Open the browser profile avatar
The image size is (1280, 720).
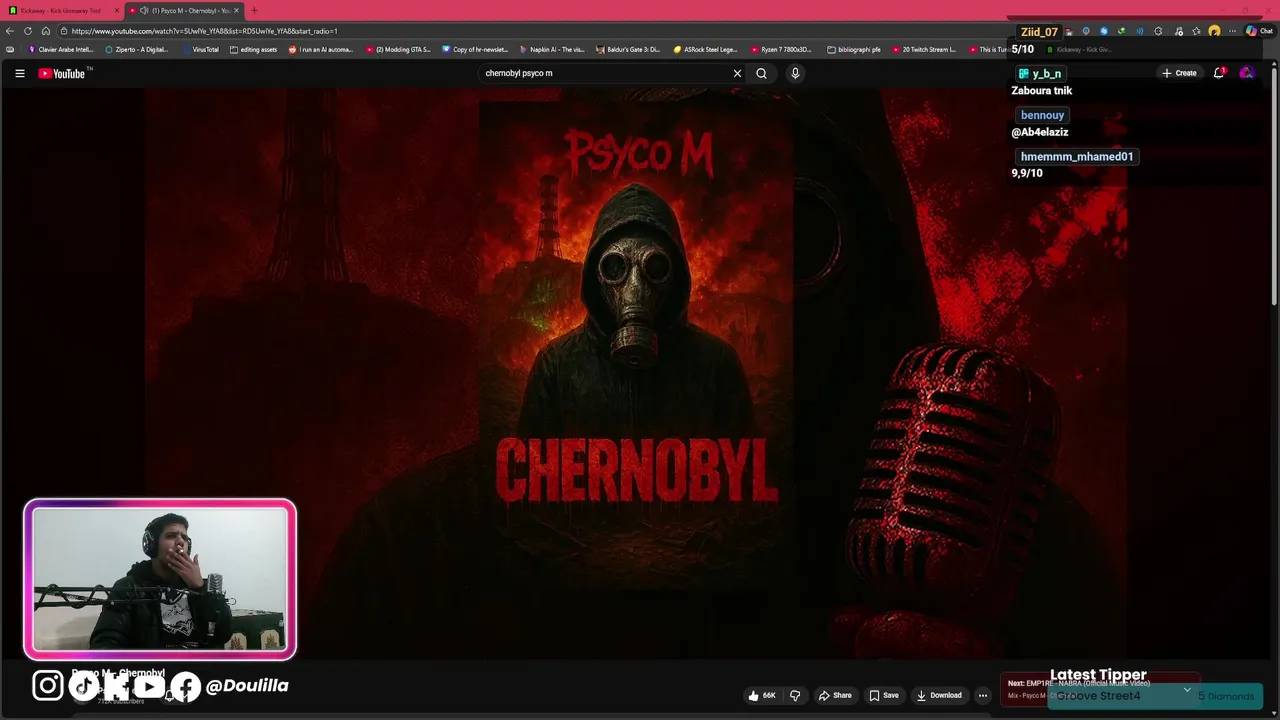coord(1214,31)
